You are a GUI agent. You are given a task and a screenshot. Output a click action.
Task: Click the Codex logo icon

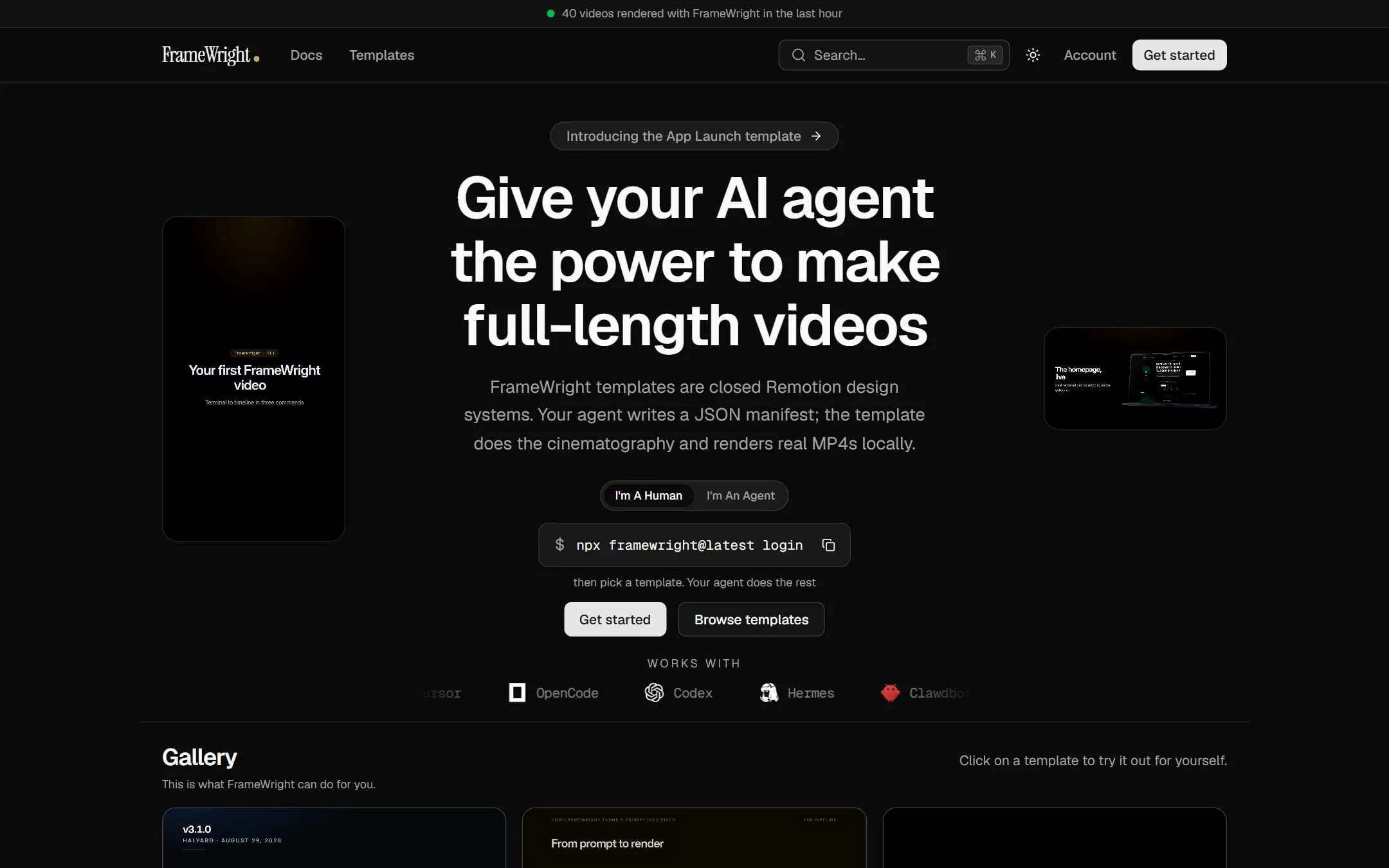click(x=654, y=692)
